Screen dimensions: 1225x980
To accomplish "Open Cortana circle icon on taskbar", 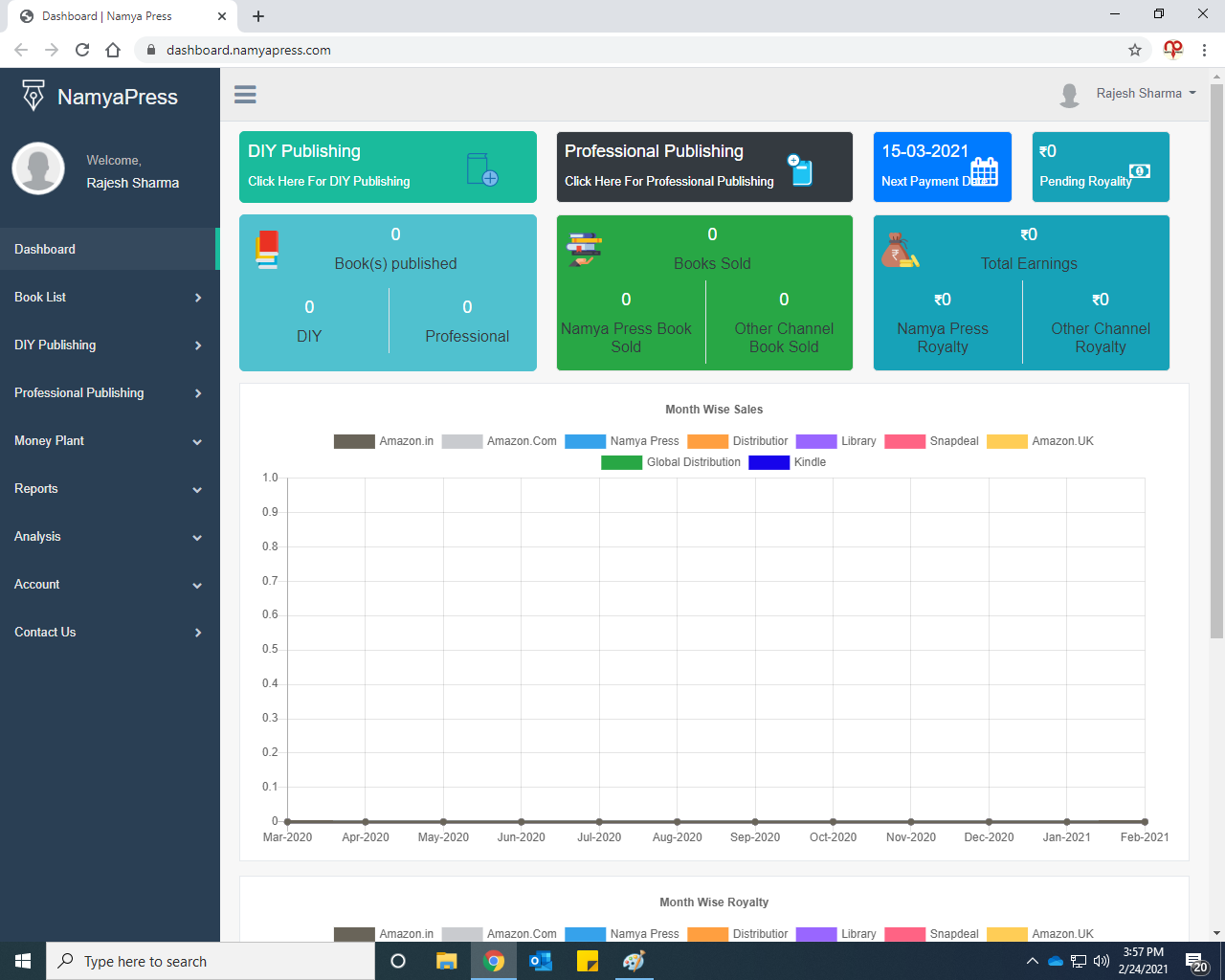I will pos(398,961).
